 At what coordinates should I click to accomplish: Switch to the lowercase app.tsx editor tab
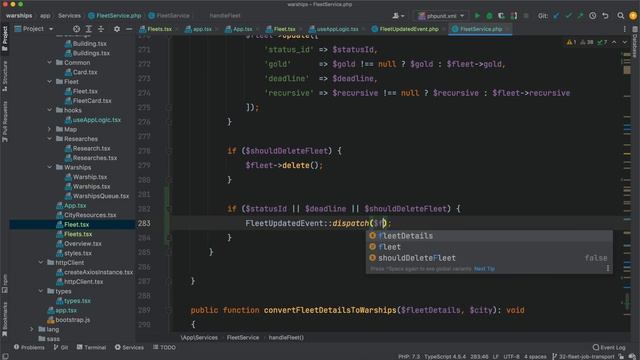[202, 29]
